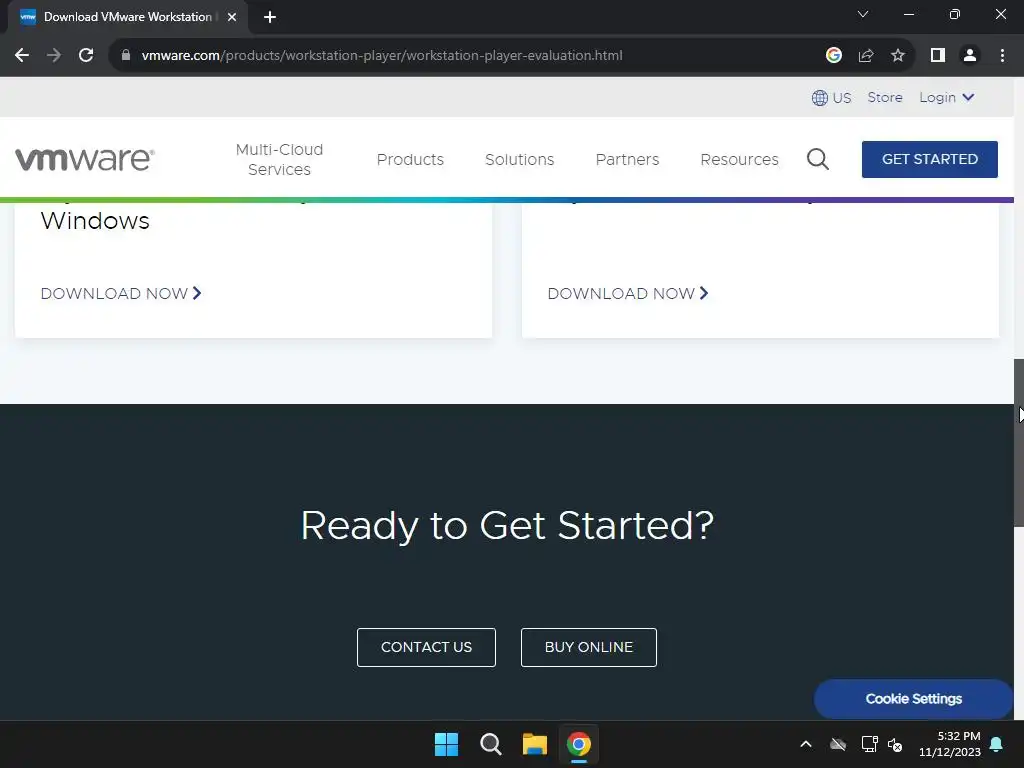Image resolution: width=1024 pixels, height=768 pixels.
Task: Open site search with magnifier icon
Action: [818, 159]
